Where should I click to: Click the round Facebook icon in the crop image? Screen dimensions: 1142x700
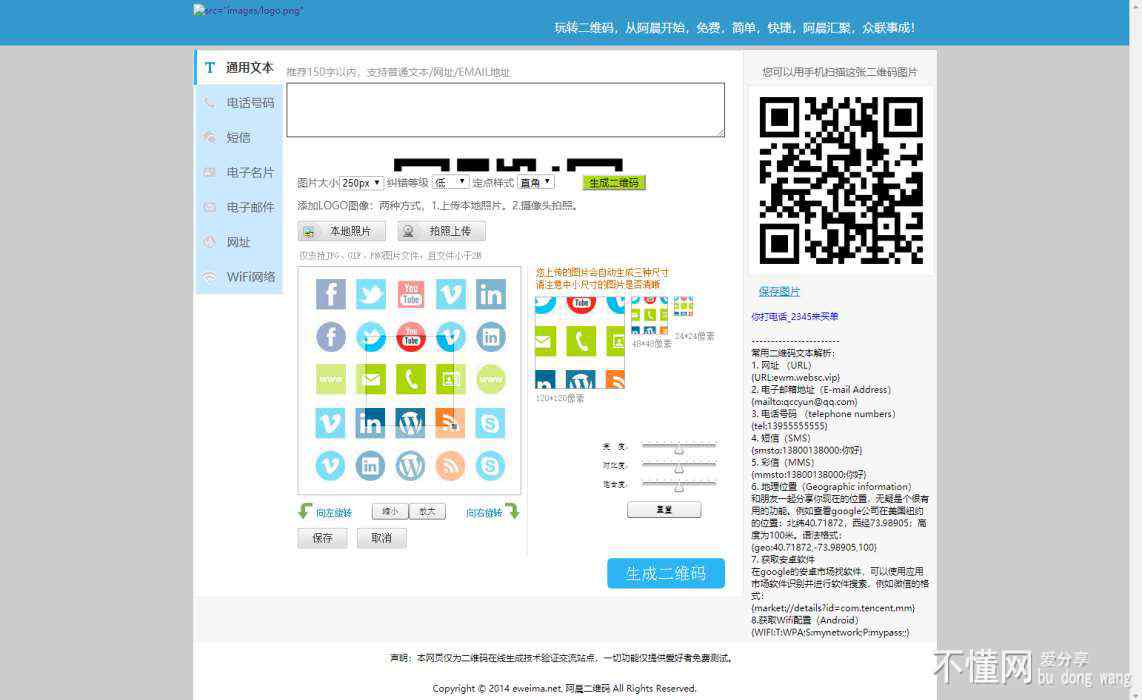coord(331,337)
